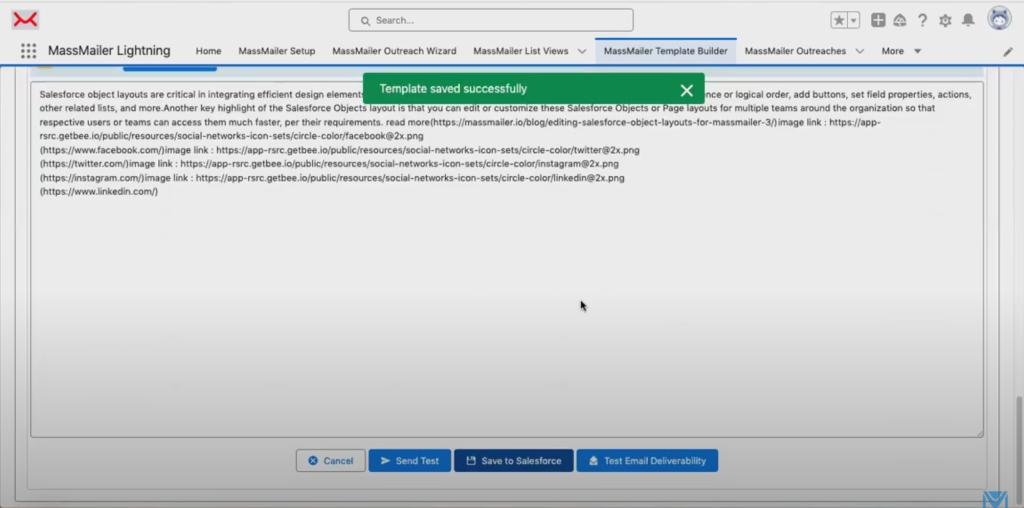Open the favorites list dropdown arrow
Screen dimensions: 1024x508
click(x=854, y=20)
